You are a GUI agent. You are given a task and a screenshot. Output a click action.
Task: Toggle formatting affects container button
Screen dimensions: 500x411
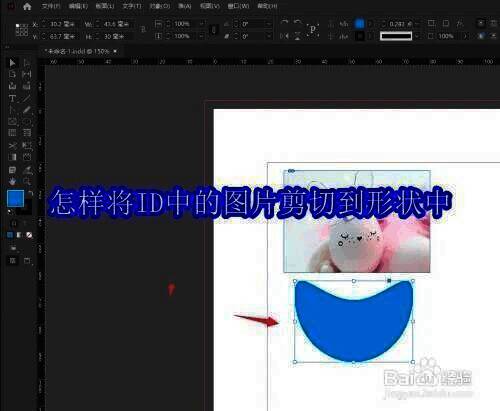tap(14, 223)
